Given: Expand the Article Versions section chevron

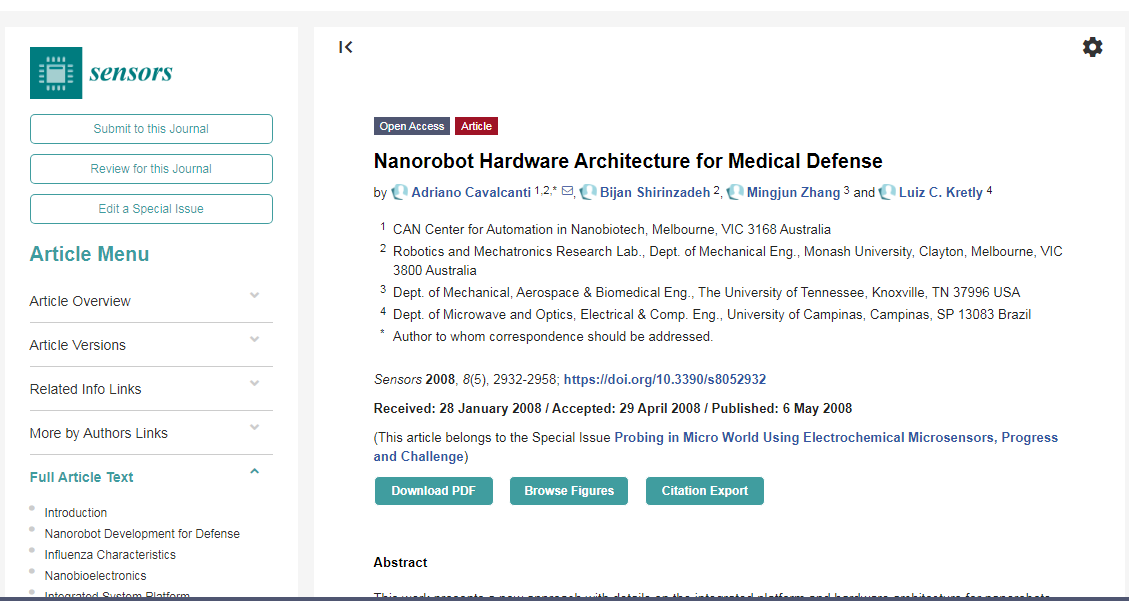Looking at the screenshot, I should [x=254, y=339].
